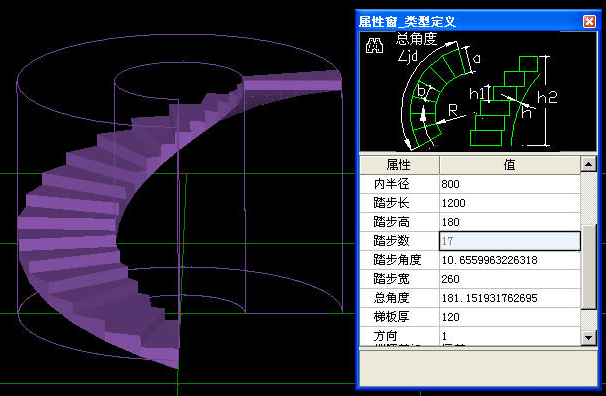Select the 总角度 value cell
This screenshot has height=396, width=606.
click(x=510, y=298)
